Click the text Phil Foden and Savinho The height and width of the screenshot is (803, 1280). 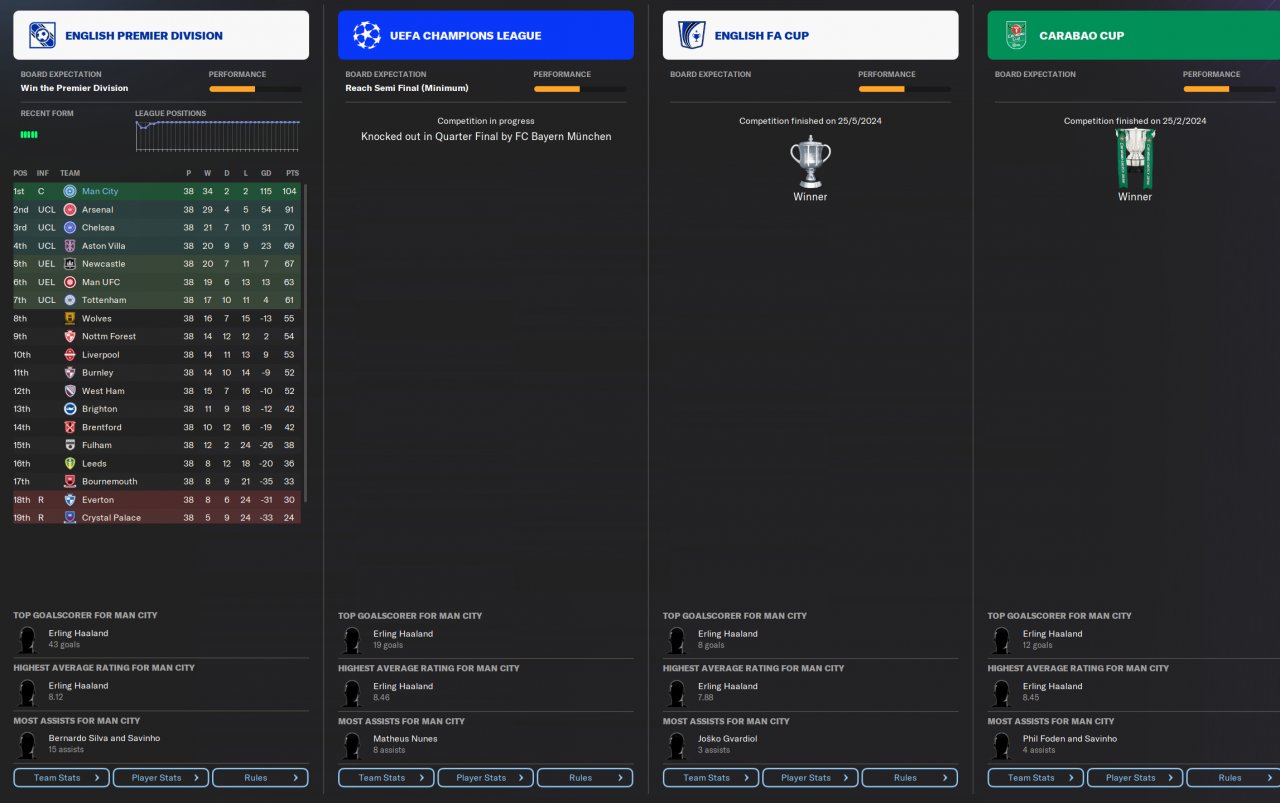1070,739
